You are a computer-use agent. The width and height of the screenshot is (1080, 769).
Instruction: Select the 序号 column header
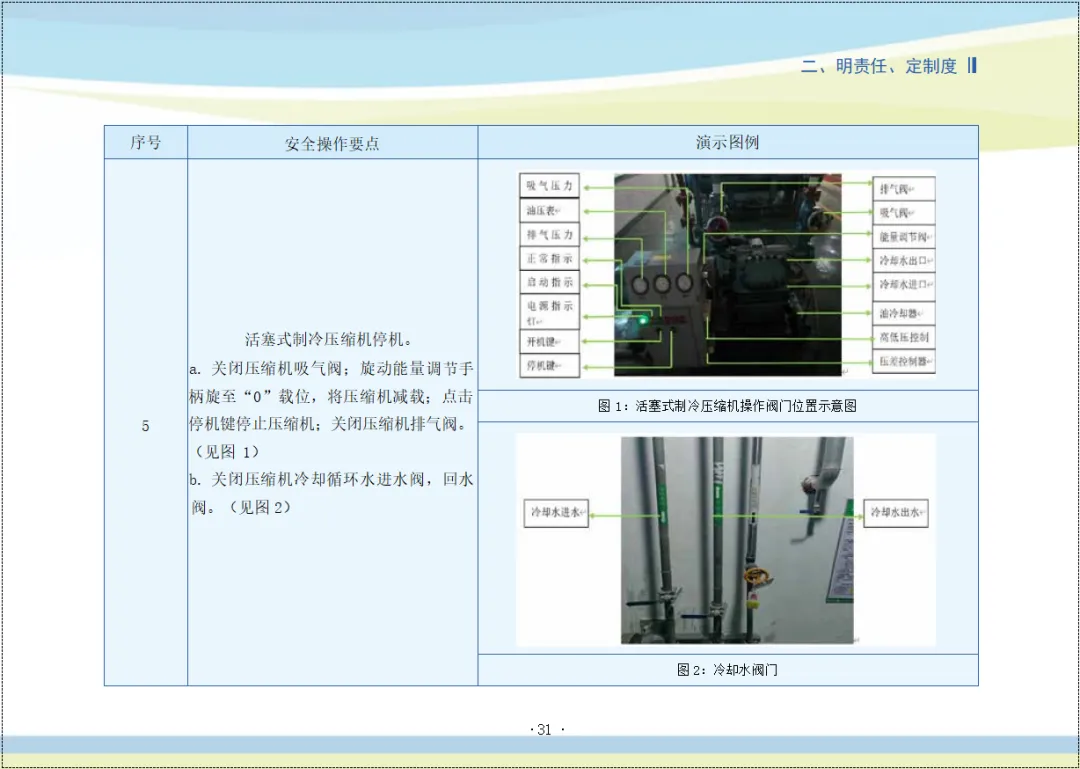click(x=145, y=143)
